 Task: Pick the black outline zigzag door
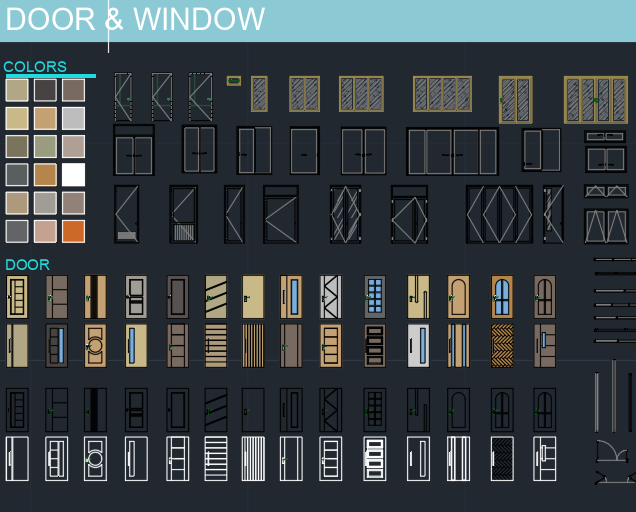(331, 410)
